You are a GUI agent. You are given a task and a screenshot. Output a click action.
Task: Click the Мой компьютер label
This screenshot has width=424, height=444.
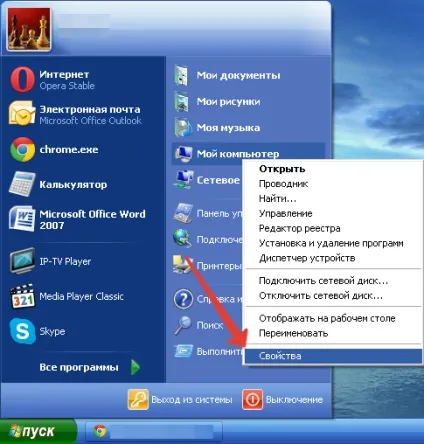click(x=238, y=154)
